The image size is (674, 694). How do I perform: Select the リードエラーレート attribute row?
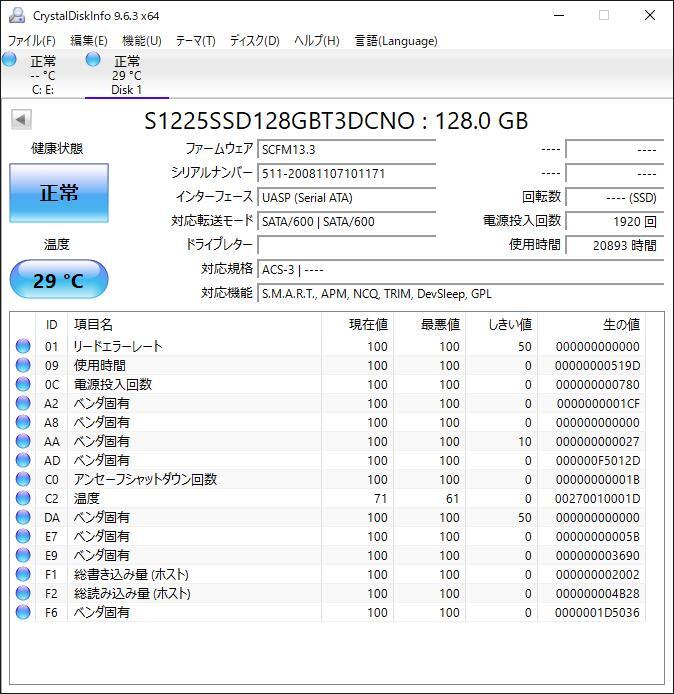327,346
